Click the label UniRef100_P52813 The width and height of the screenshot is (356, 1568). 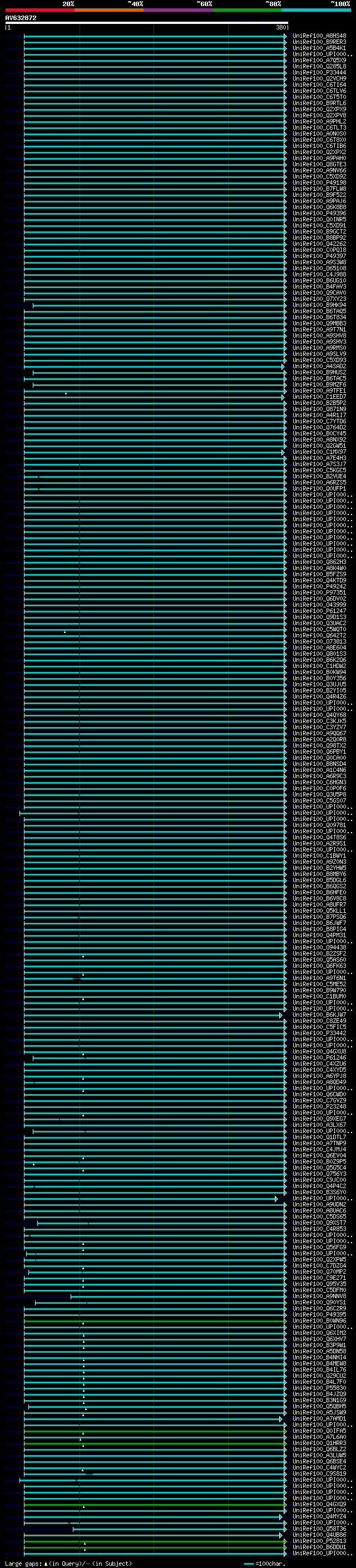pyautogui.click(x=319, y=1541)
